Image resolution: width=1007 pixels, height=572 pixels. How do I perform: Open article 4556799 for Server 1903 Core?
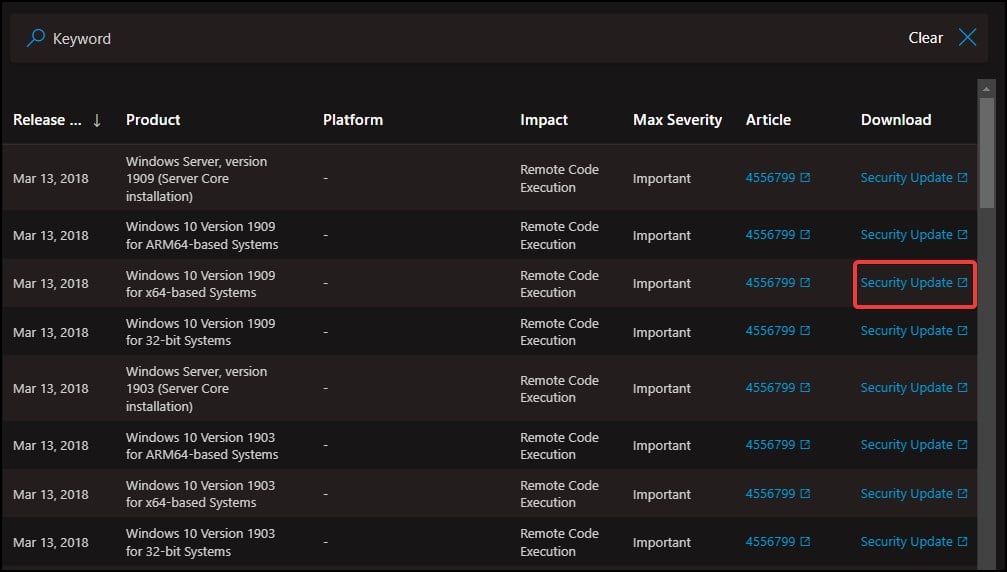point(770,388)
